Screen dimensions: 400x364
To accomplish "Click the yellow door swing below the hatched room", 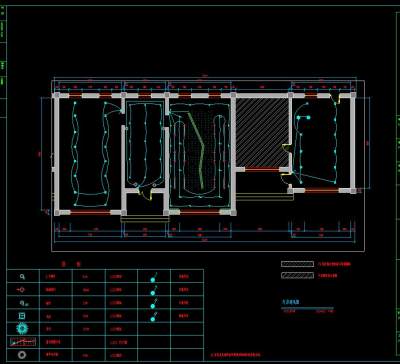I will click(285, 179).
